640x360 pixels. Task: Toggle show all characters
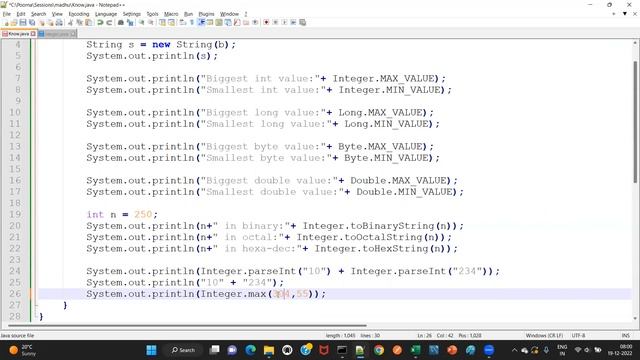191,22
